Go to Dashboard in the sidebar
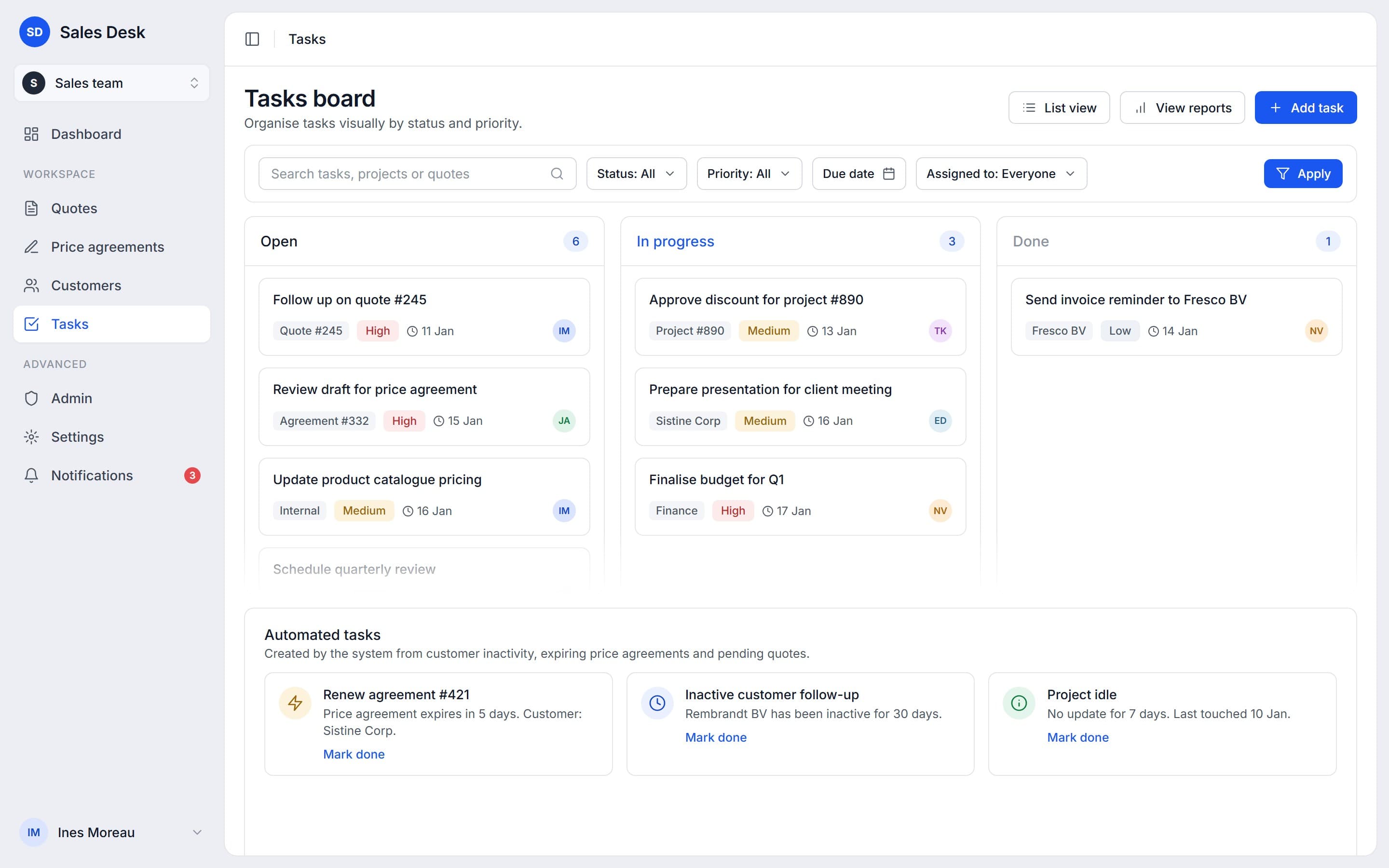 tap(112, 134)
